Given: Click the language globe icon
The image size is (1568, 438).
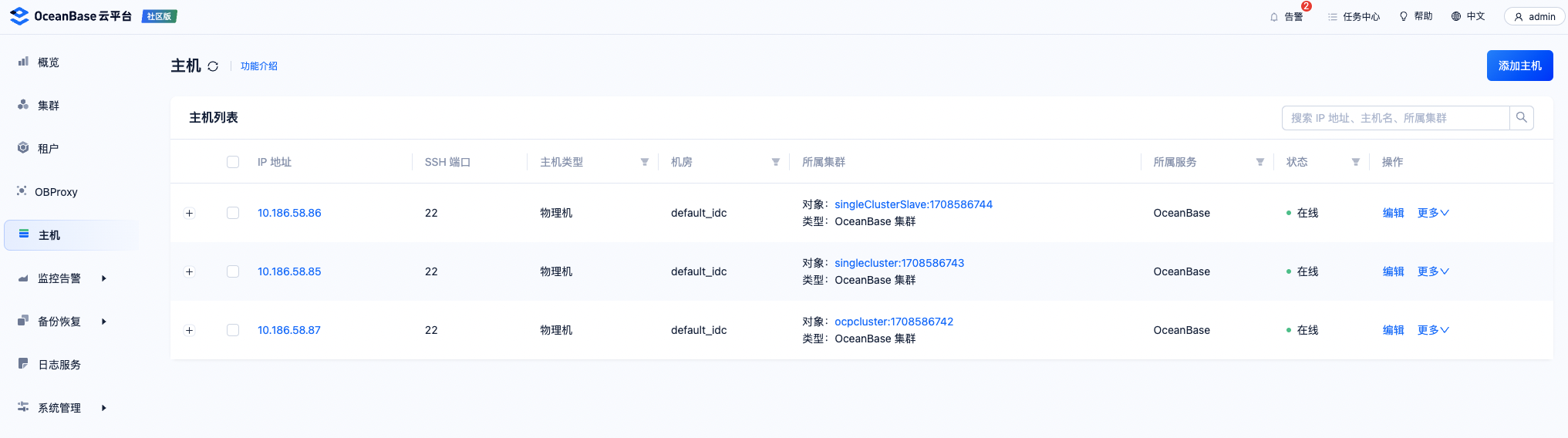Looking at the screenshot, I should 1456,16.
